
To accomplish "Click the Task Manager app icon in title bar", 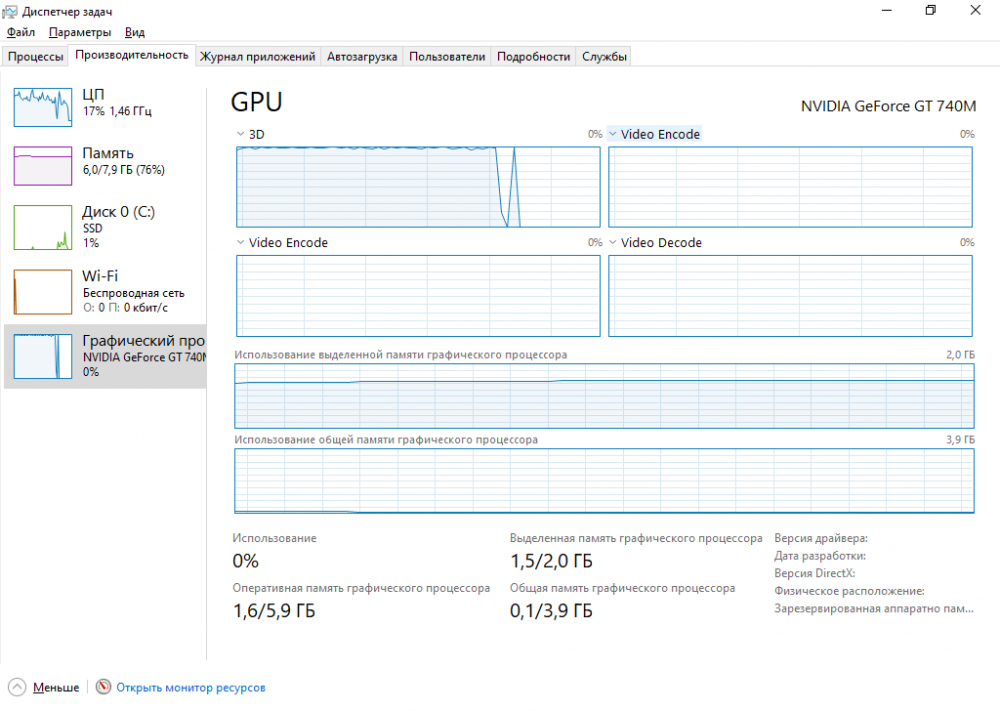I will click(12, 11).
